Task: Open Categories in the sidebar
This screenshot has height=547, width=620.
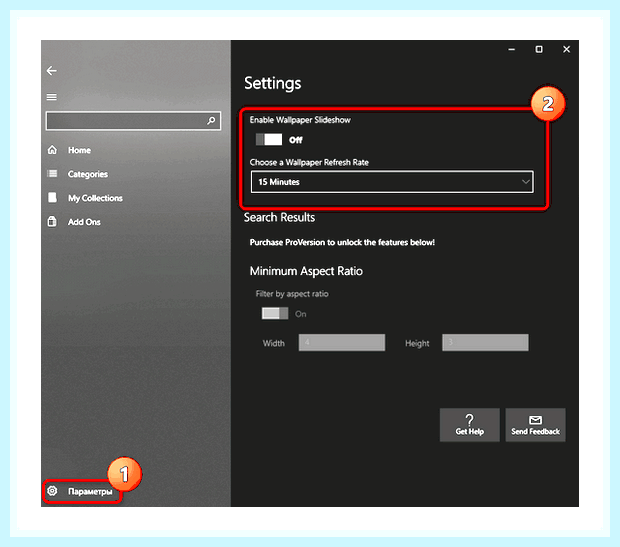Action: point(87,174)
